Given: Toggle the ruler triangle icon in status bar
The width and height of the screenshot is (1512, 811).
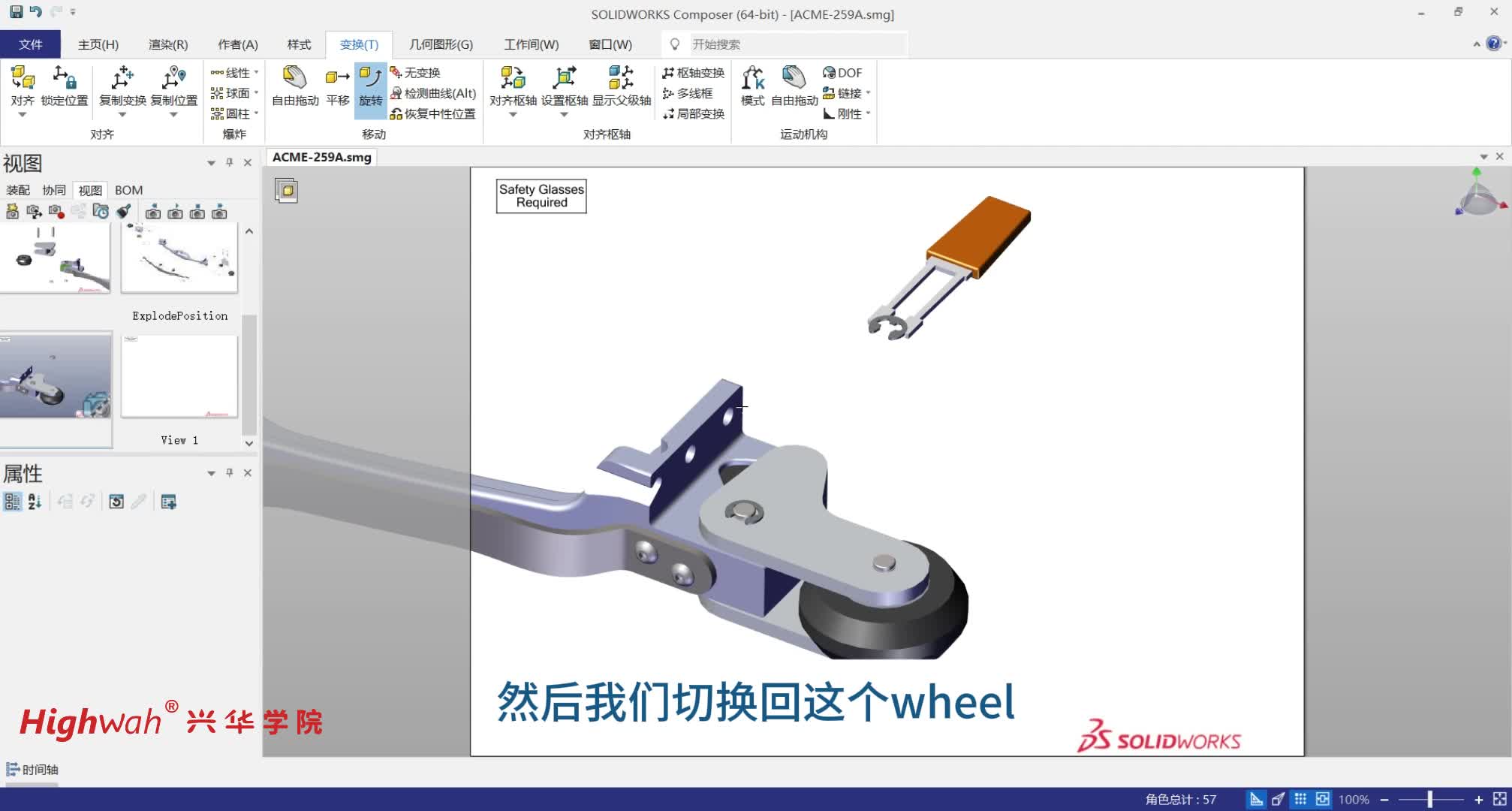Looking at the screenshot, I should point(1256,799).
